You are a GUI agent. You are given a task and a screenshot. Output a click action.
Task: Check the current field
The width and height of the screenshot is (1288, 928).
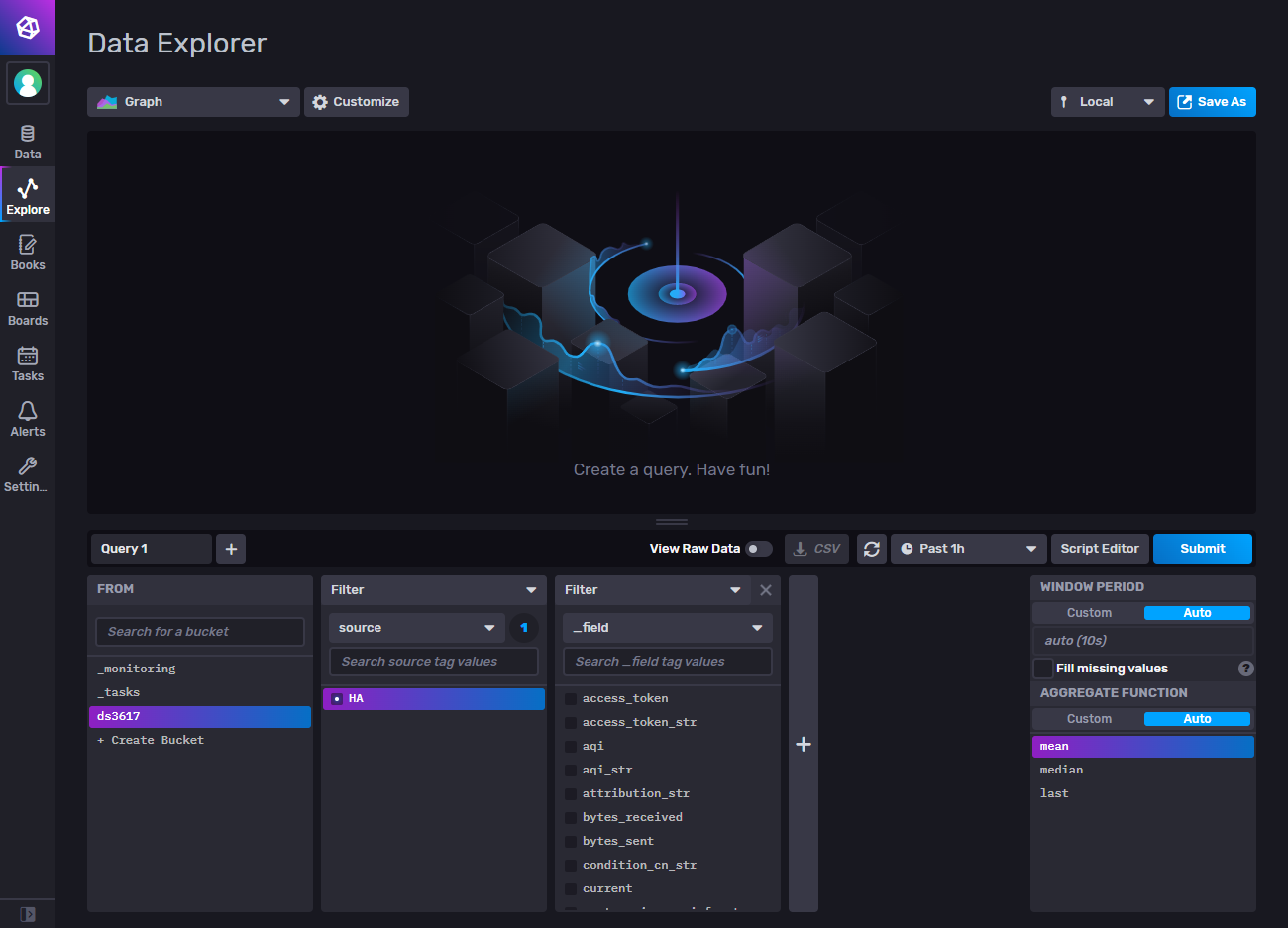coord(571,889)
